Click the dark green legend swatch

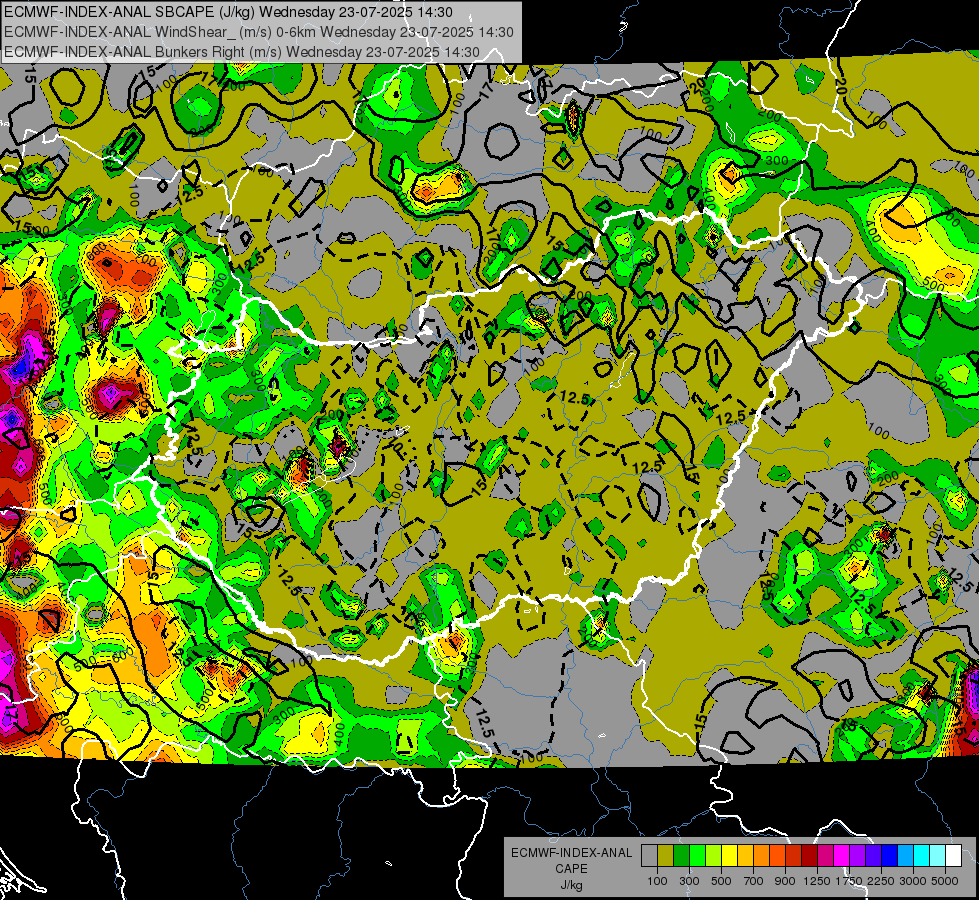(681, 855)
